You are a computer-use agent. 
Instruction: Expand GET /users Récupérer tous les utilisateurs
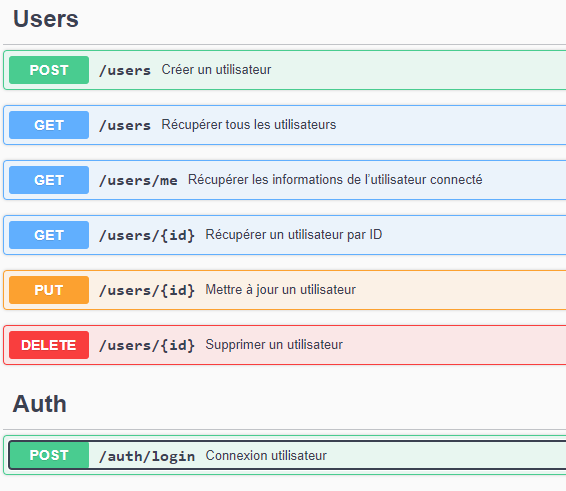coord(285,125)
